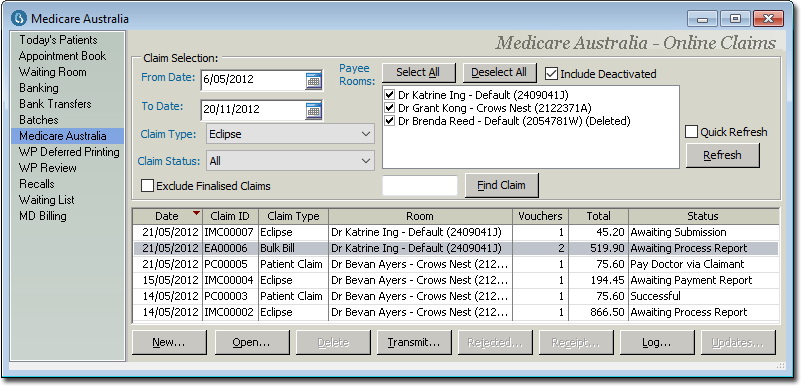801x386 pixels.
Task: Sort by Vouchers column header
Action: pyautogui.click(x=540, y=216)
